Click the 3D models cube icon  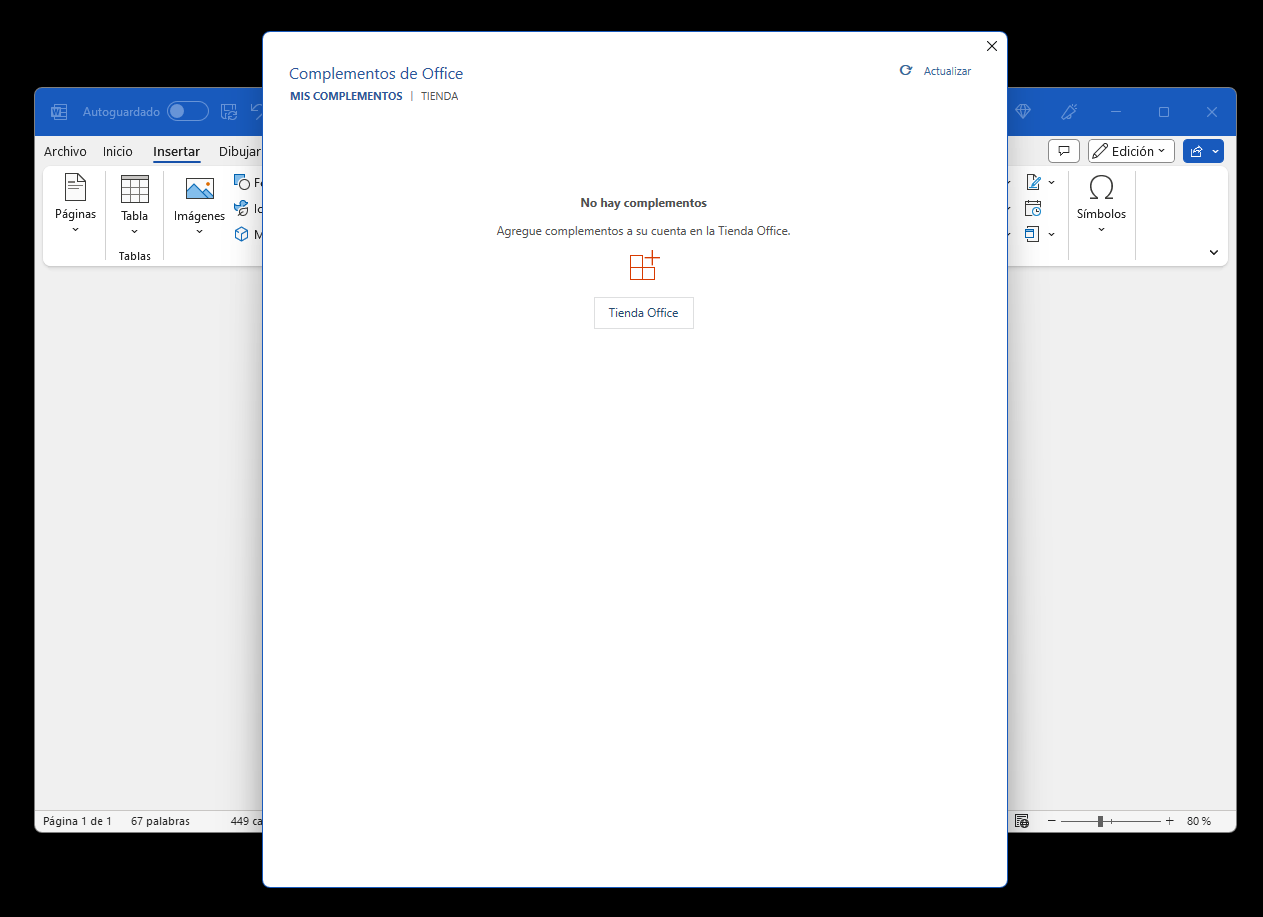[241, 234]
